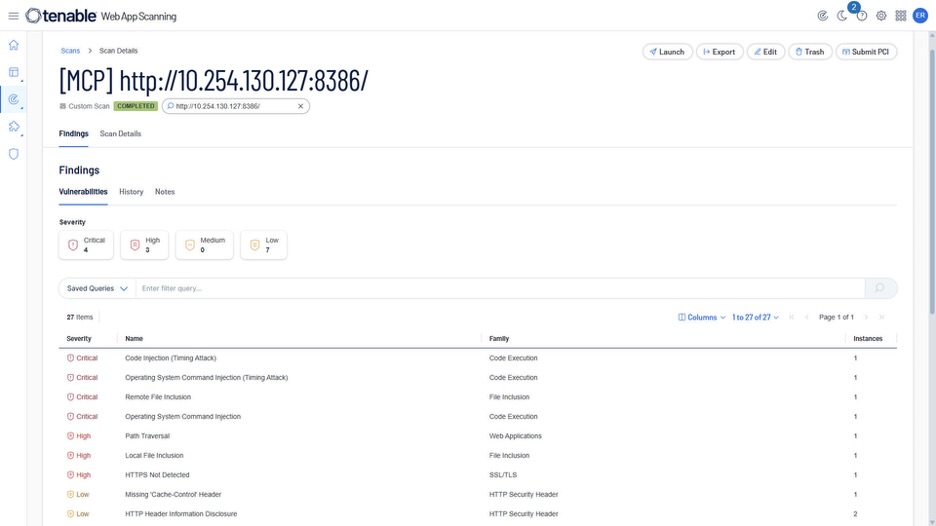Clear the target URL filter chip
This screenshot has height=526, width=936.
click(300, 106)
